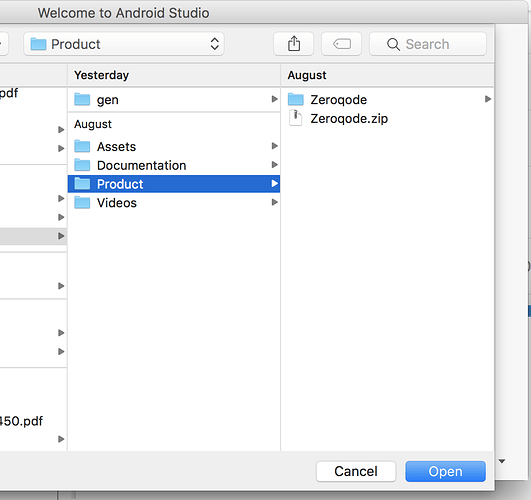The width and height of the screenshot is (531, 500).
Task: Click the selected Product folder icon
Action: (82, 184)
